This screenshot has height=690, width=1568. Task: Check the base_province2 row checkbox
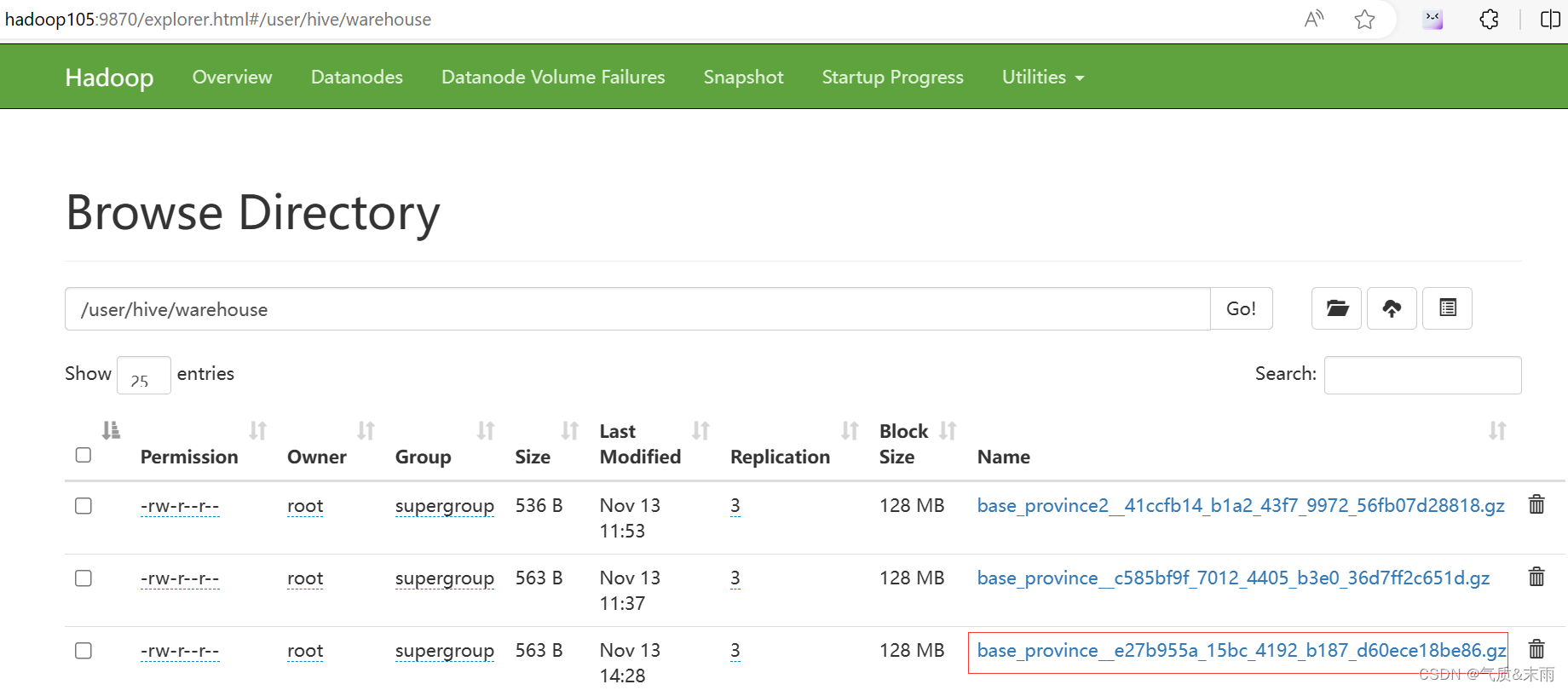[84, 506]
